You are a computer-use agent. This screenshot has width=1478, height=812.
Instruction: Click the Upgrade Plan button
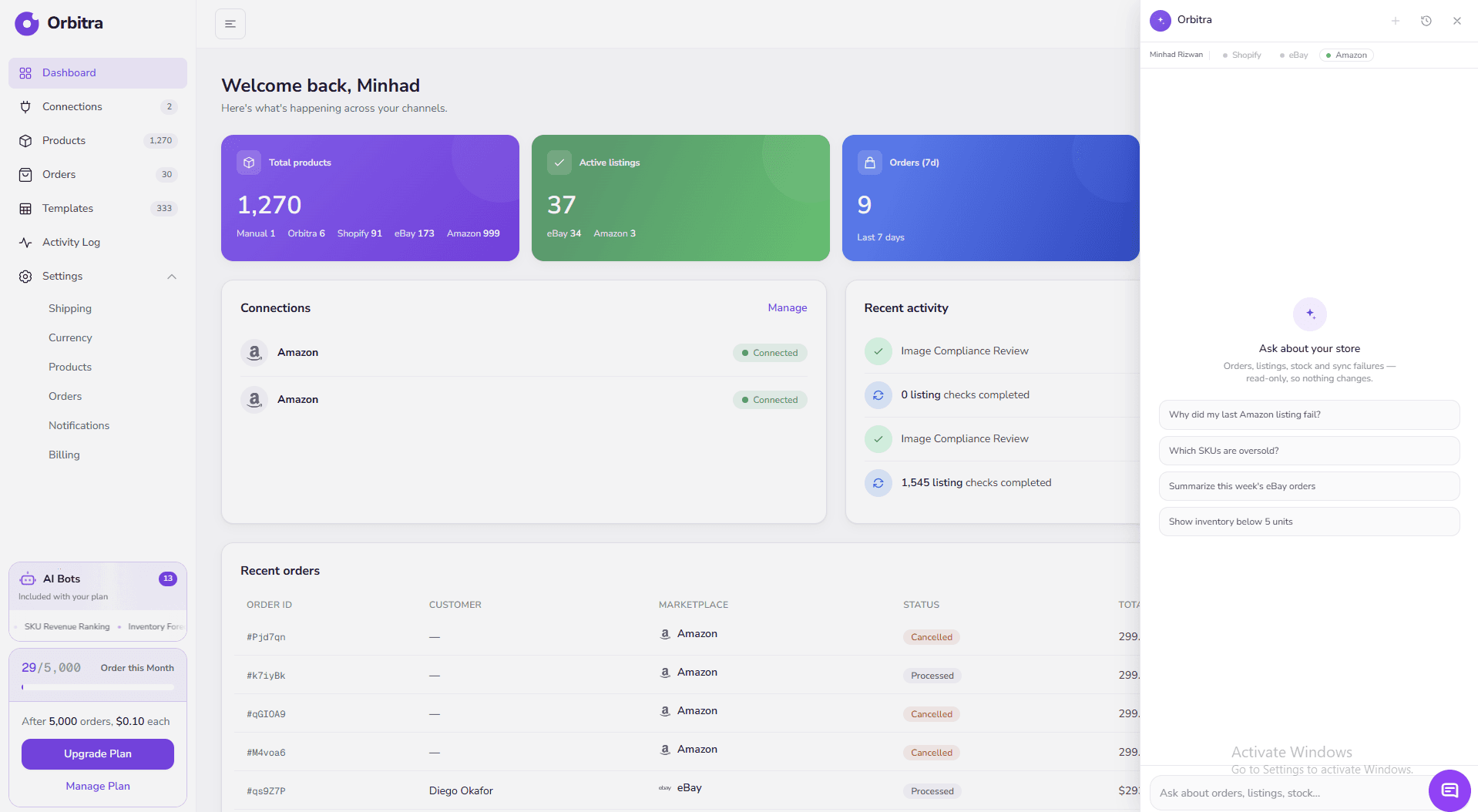click(x=98, y=754)
